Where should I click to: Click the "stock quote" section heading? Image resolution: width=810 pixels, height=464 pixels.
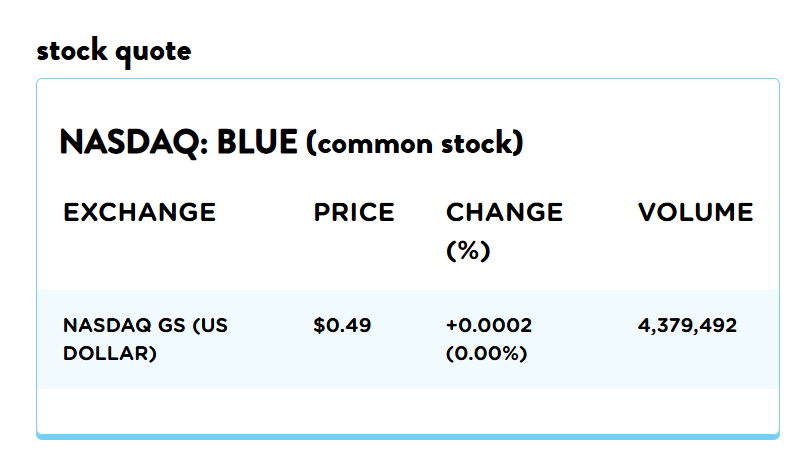113,51
